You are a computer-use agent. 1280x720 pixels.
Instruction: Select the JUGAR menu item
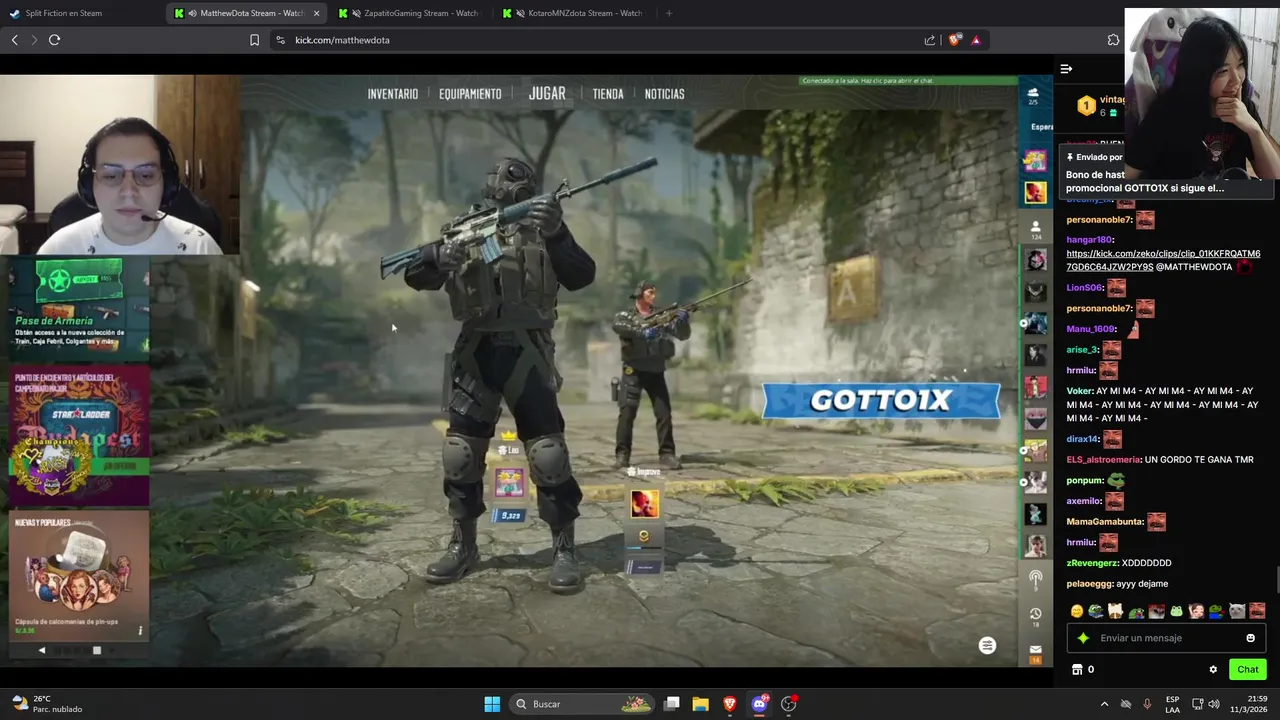pyautogui.click(x=547, y=93)
